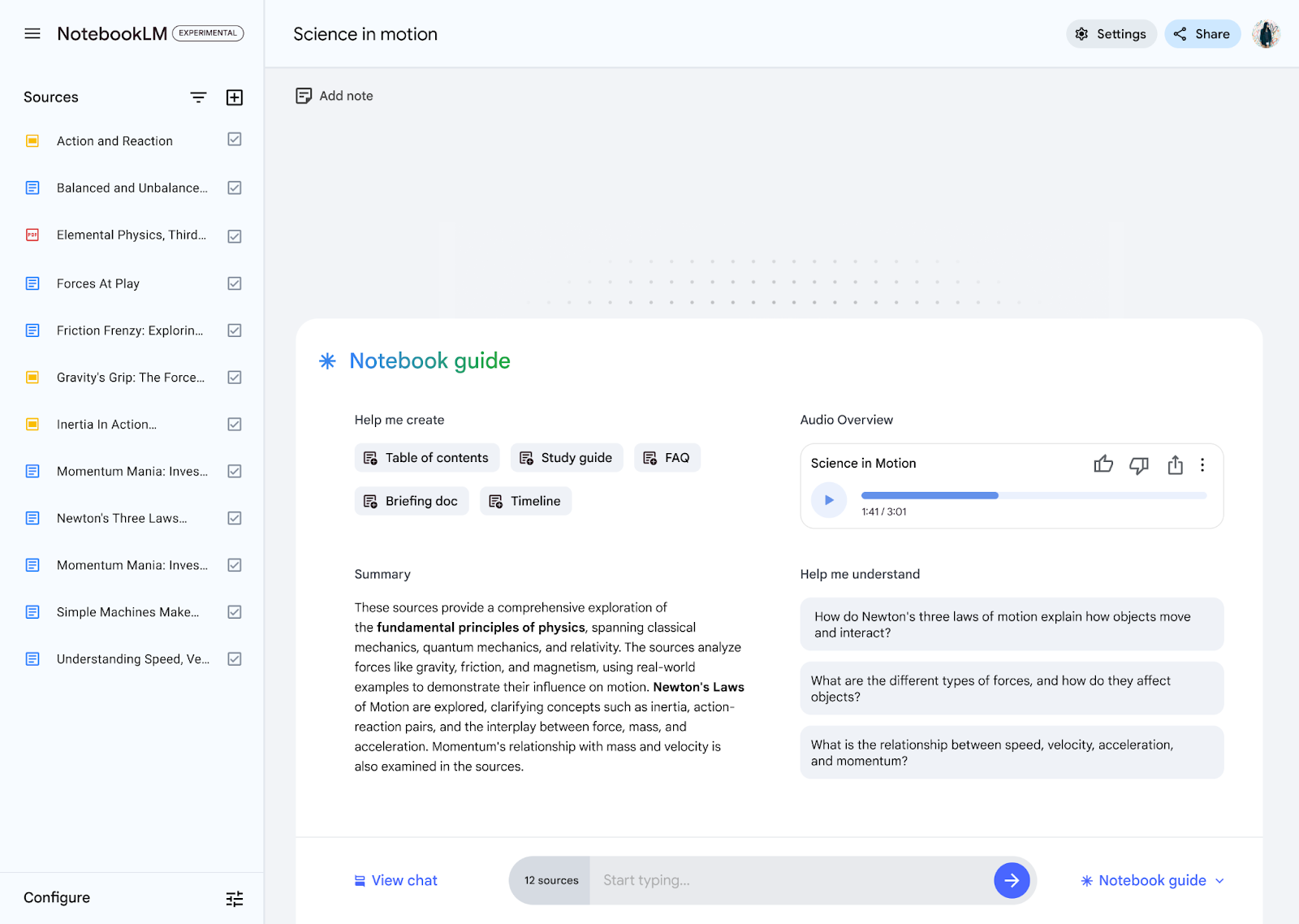The image size is (1299, 924).
Task: Open the Share dialog
Action: [1202, 33]
